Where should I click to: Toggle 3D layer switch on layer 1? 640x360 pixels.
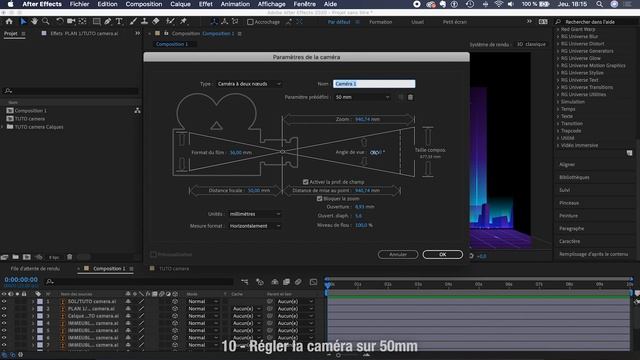tap(175, 301)
